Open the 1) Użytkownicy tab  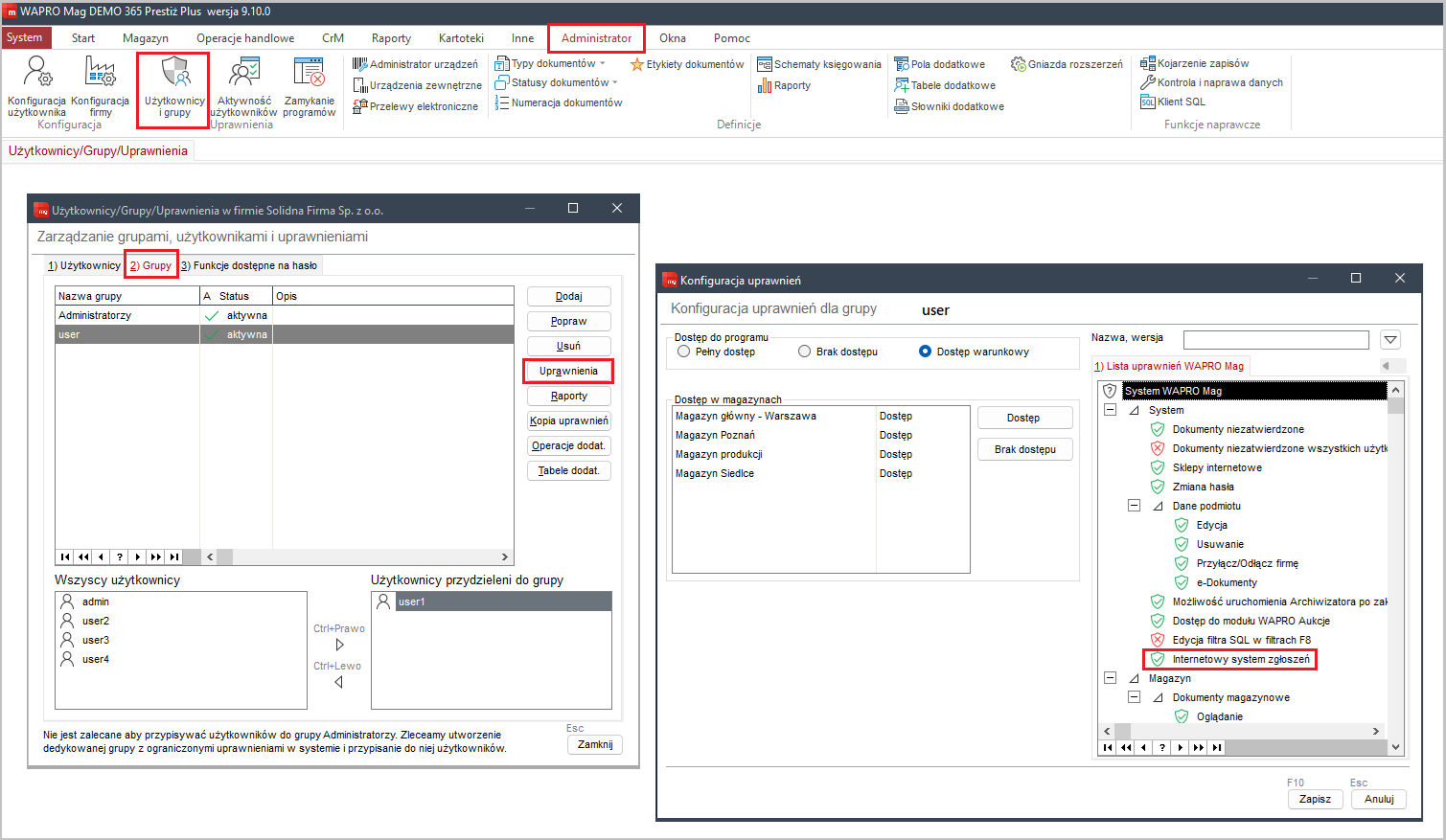pyautogui.click(x=84, y=265)
